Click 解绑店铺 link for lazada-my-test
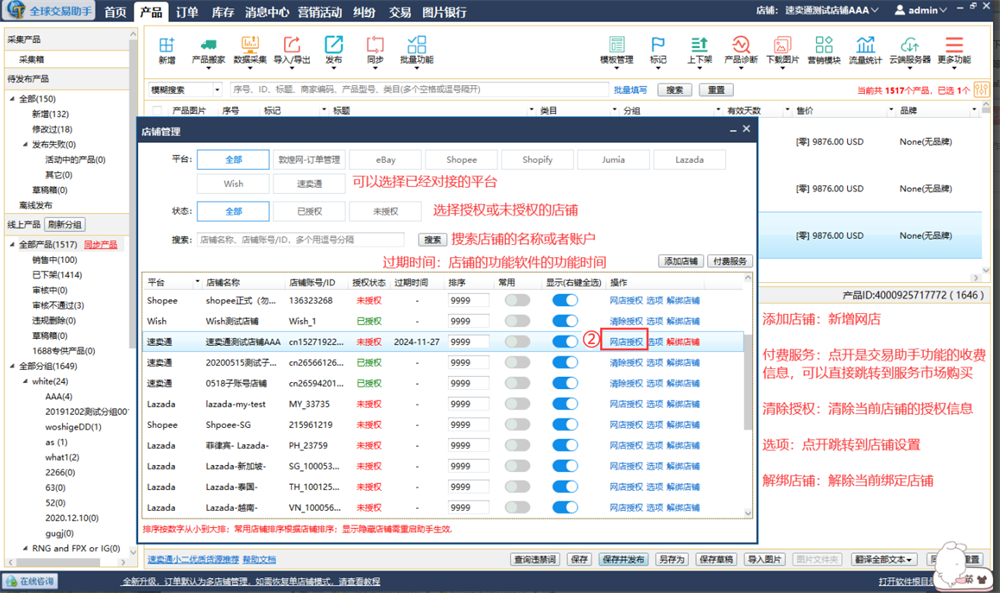The height and width of the screenshot is (593, 1000). pyautogui.click(x=683, y=404)
